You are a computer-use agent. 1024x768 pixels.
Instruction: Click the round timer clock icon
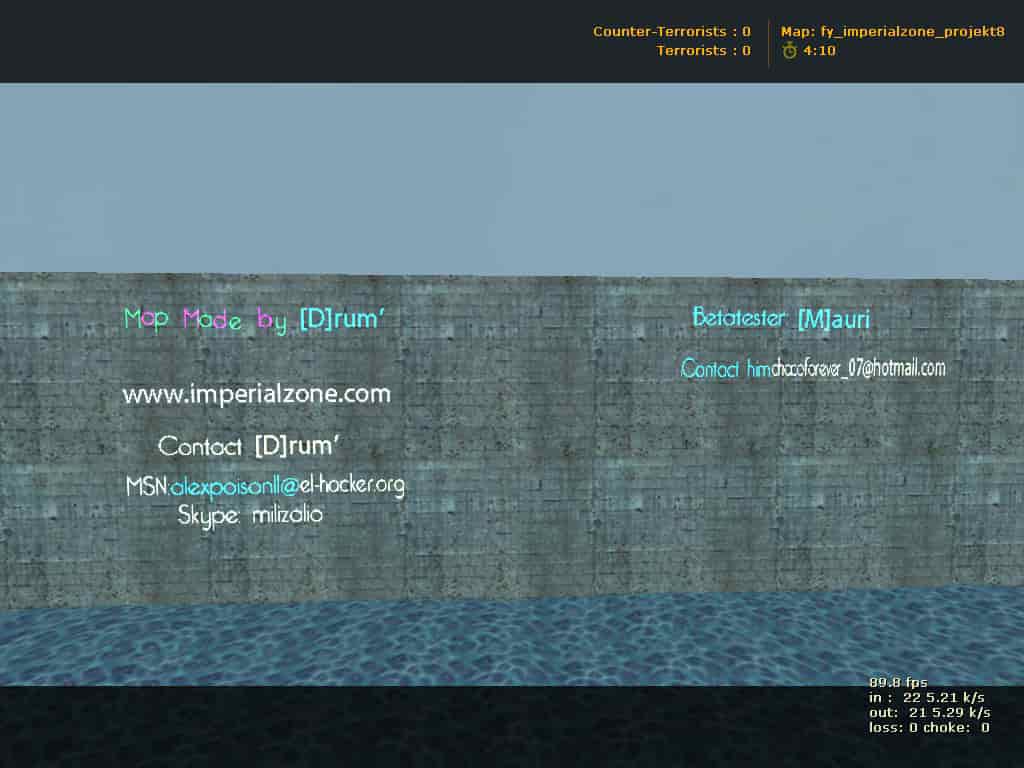(x=790, y=50)
